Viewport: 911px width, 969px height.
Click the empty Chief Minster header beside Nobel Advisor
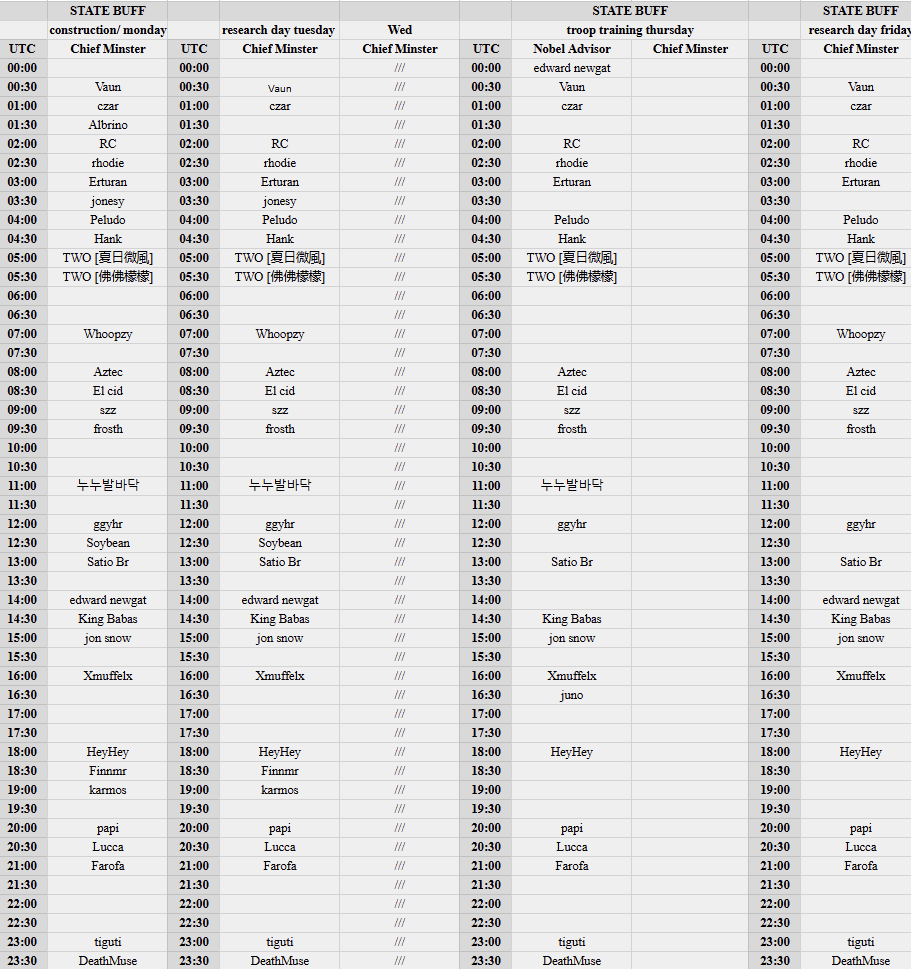pyautogui.click(x=690, y=49)
